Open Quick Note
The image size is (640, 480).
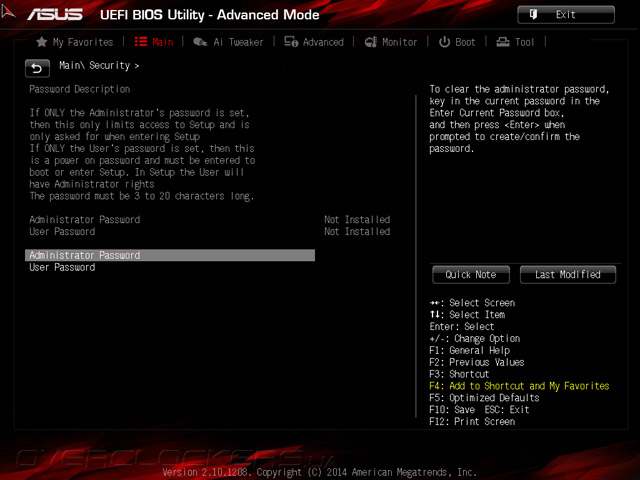pos(471,275)
